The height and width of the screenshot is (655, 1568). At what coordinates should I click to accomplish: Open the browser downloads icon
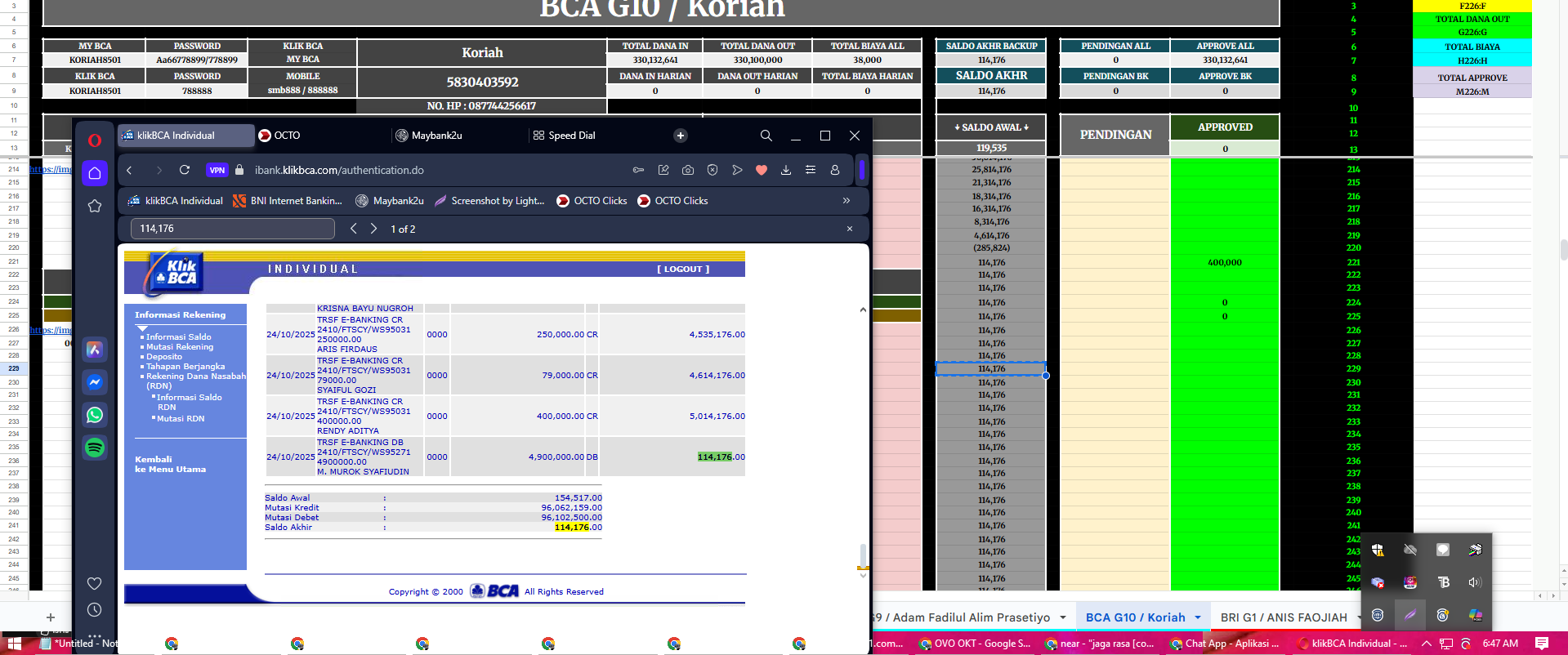[x=786, y=170]
